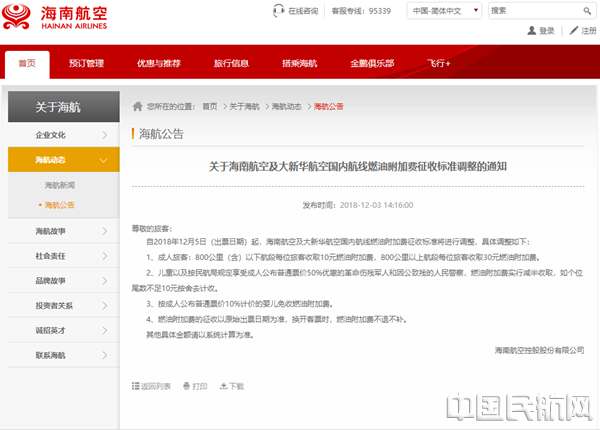Open 预订管理 navigation menu

[86, 64]
